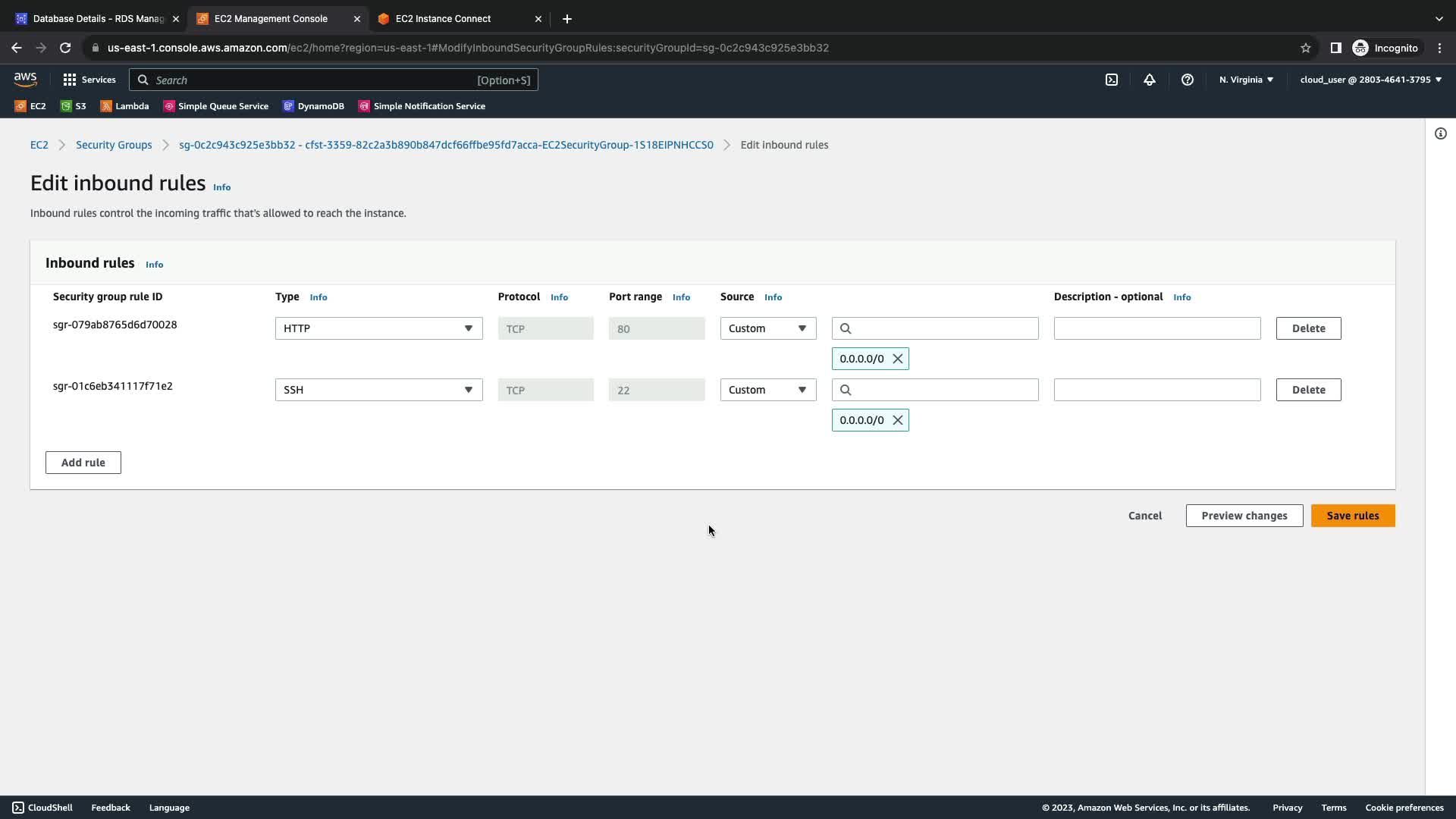
Task: Open the AWS CloudShell icon in top bar
Action: pyautogui.click(x=1112, y=80)
